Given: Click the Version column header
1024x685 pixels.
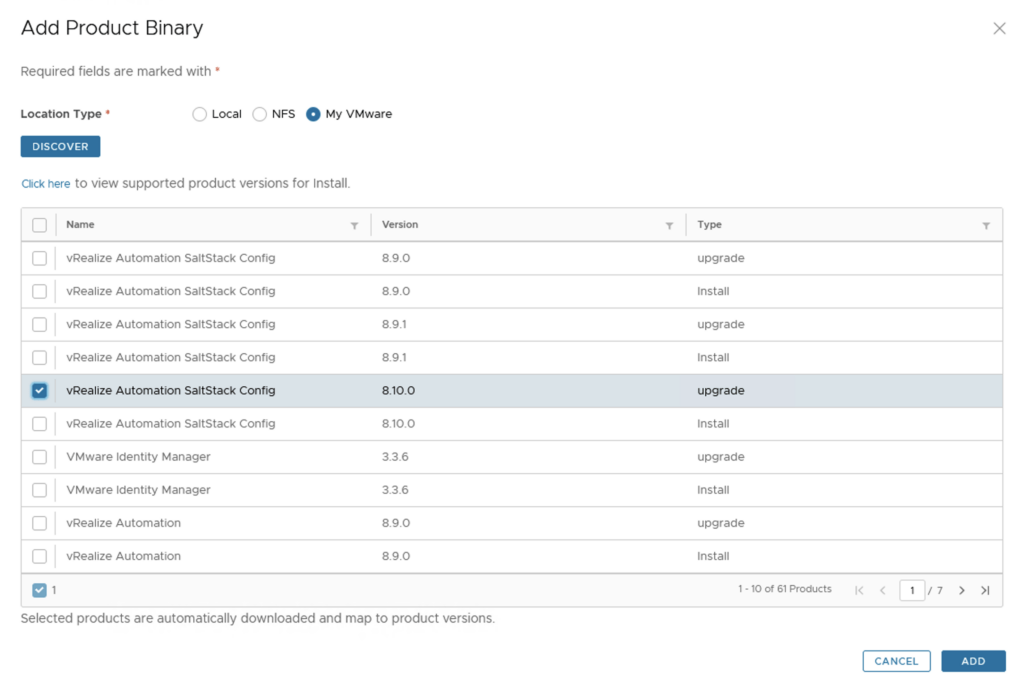Looking at the screenshot, I should 400,225.
